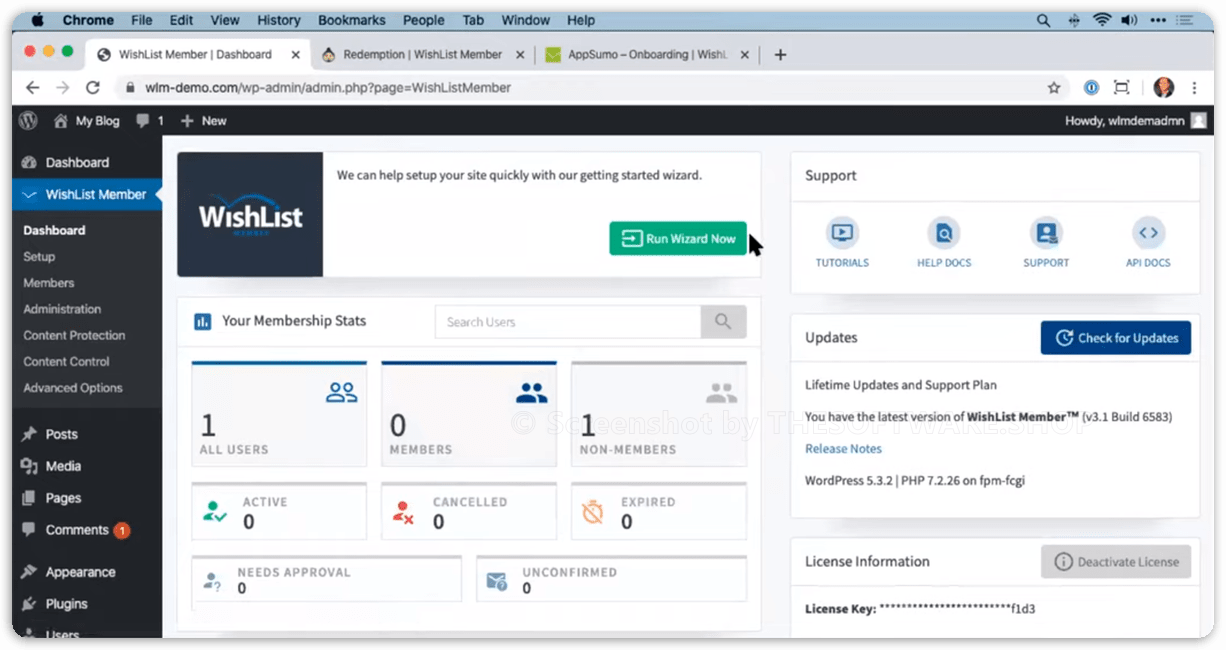This screenshot has height=650, width=1226.
Task: Click the Members stat card
Action: [x=469, y=414]
